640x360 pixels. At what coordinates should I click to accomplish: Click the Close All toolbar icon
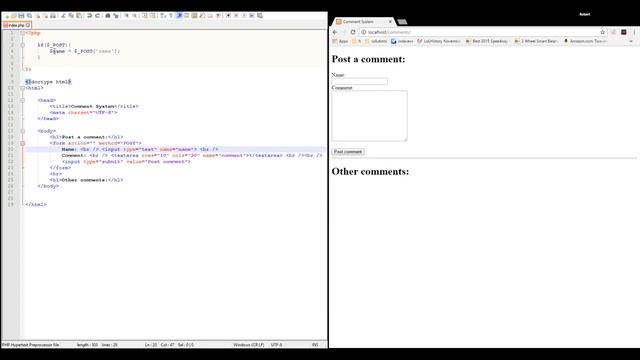pos(45,16)
